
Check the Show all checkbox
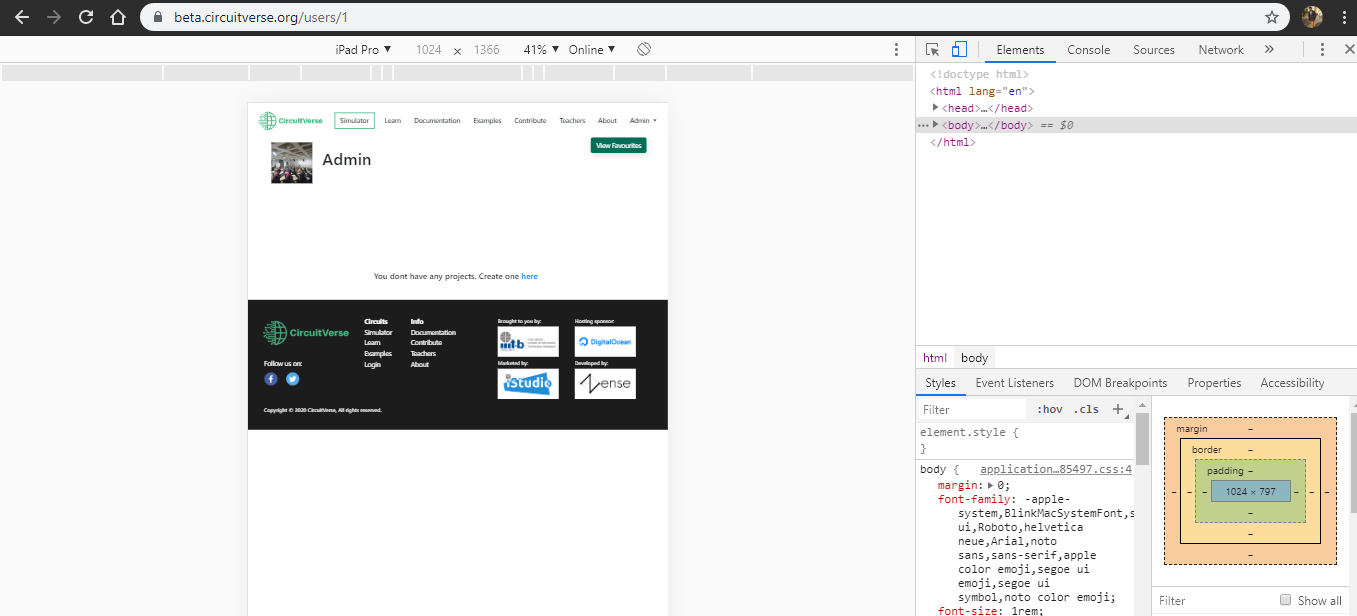click(1286, 600)
